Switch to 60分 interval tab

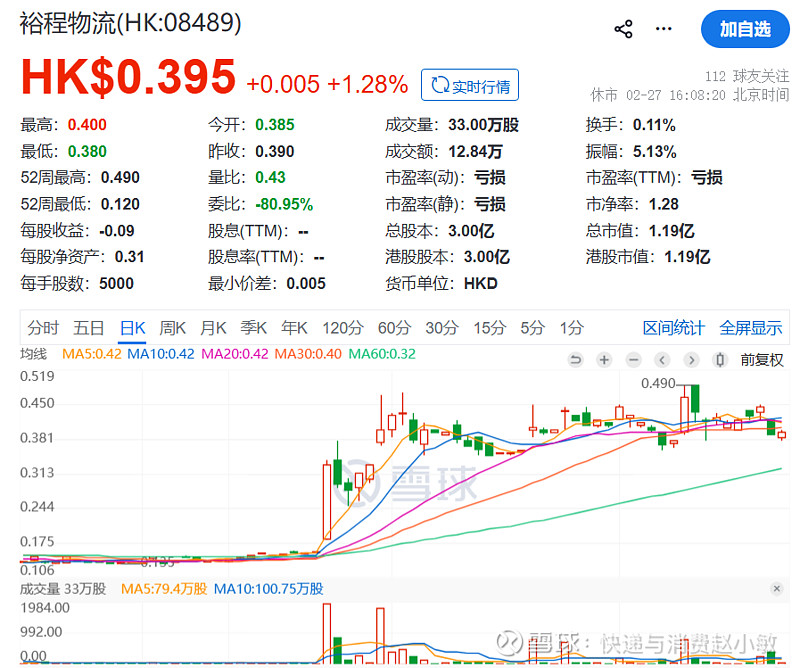click(394, 328)
